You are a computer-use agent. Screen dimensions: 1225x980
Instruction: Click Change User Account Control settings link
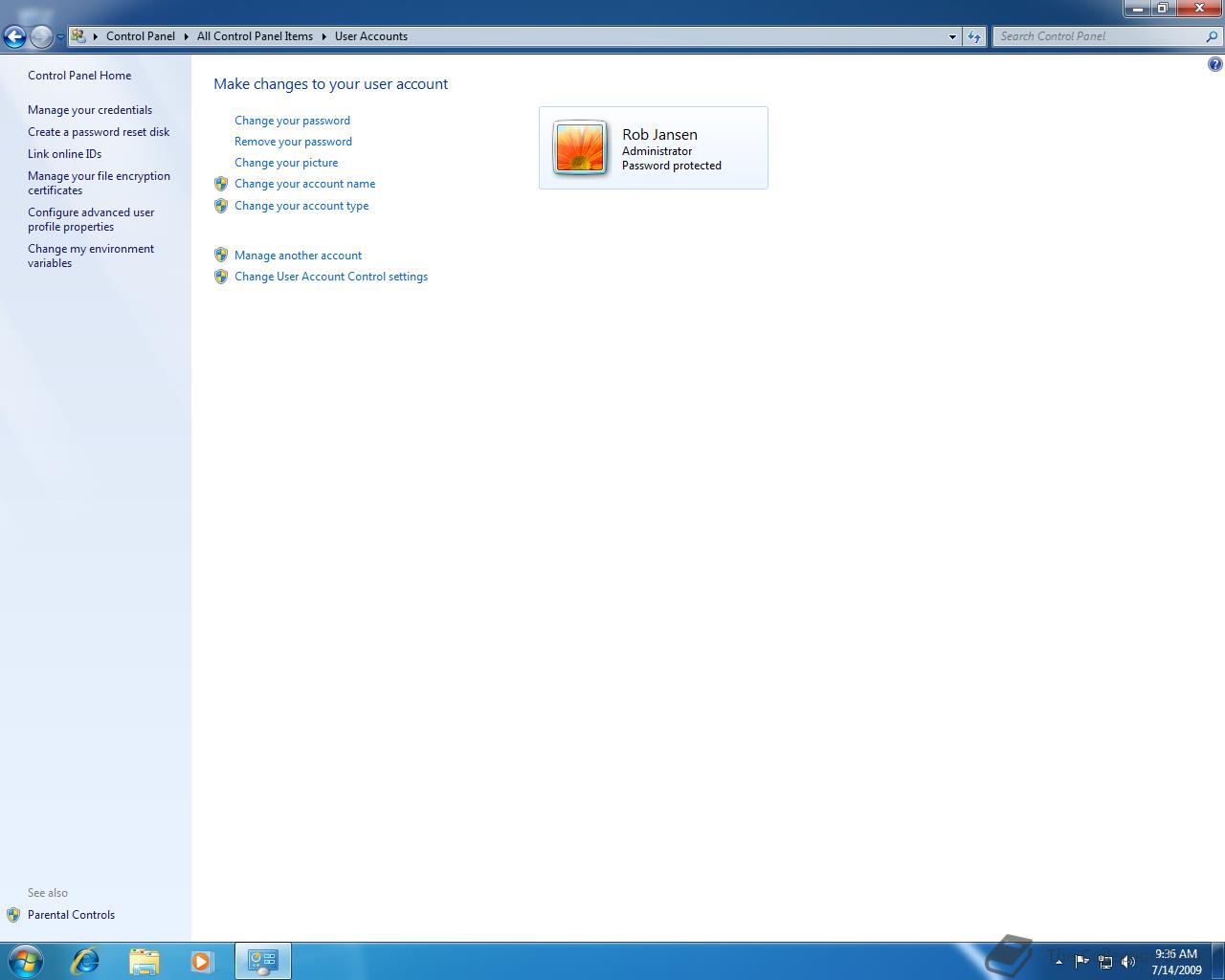click(331, 277)
